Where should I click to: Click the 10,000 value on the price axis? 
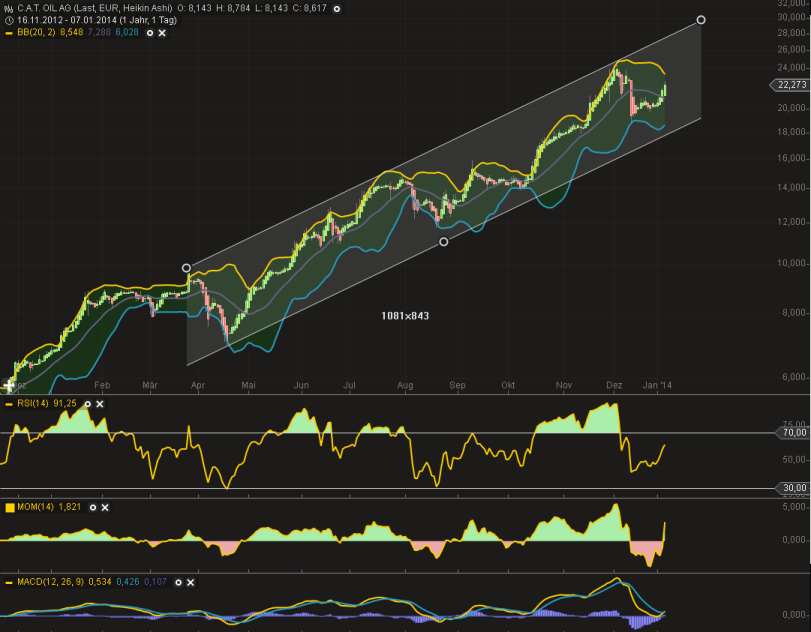791,263
